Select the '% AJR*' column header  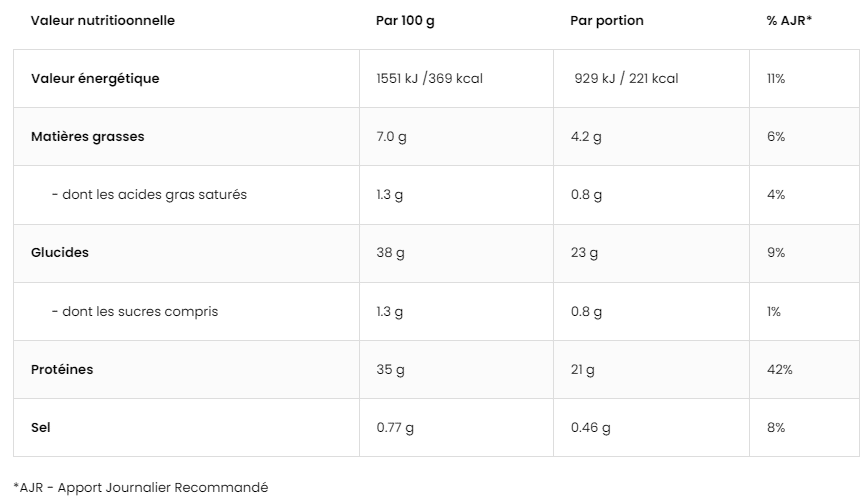point(789,20)
